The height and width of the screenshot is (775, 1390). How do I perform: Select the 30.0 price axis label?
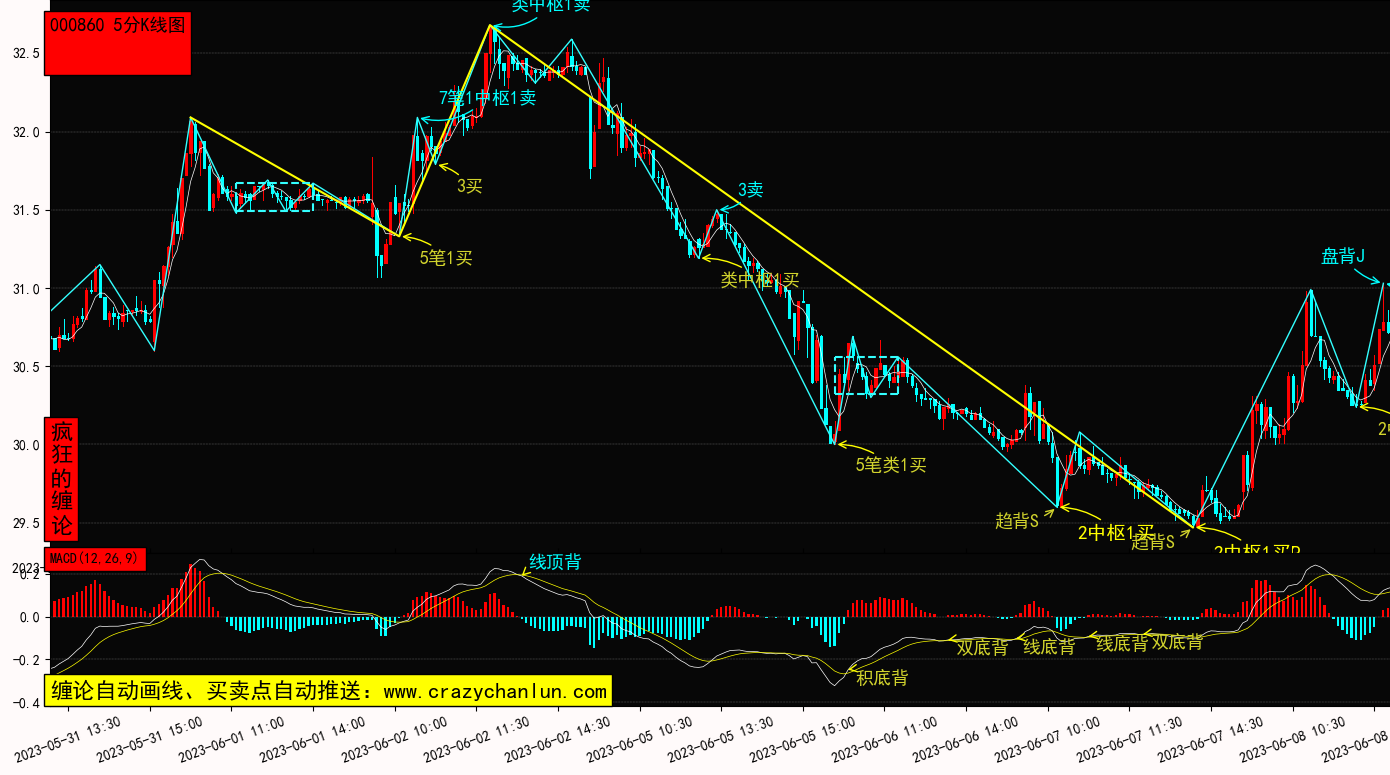(x=26, y=446)
